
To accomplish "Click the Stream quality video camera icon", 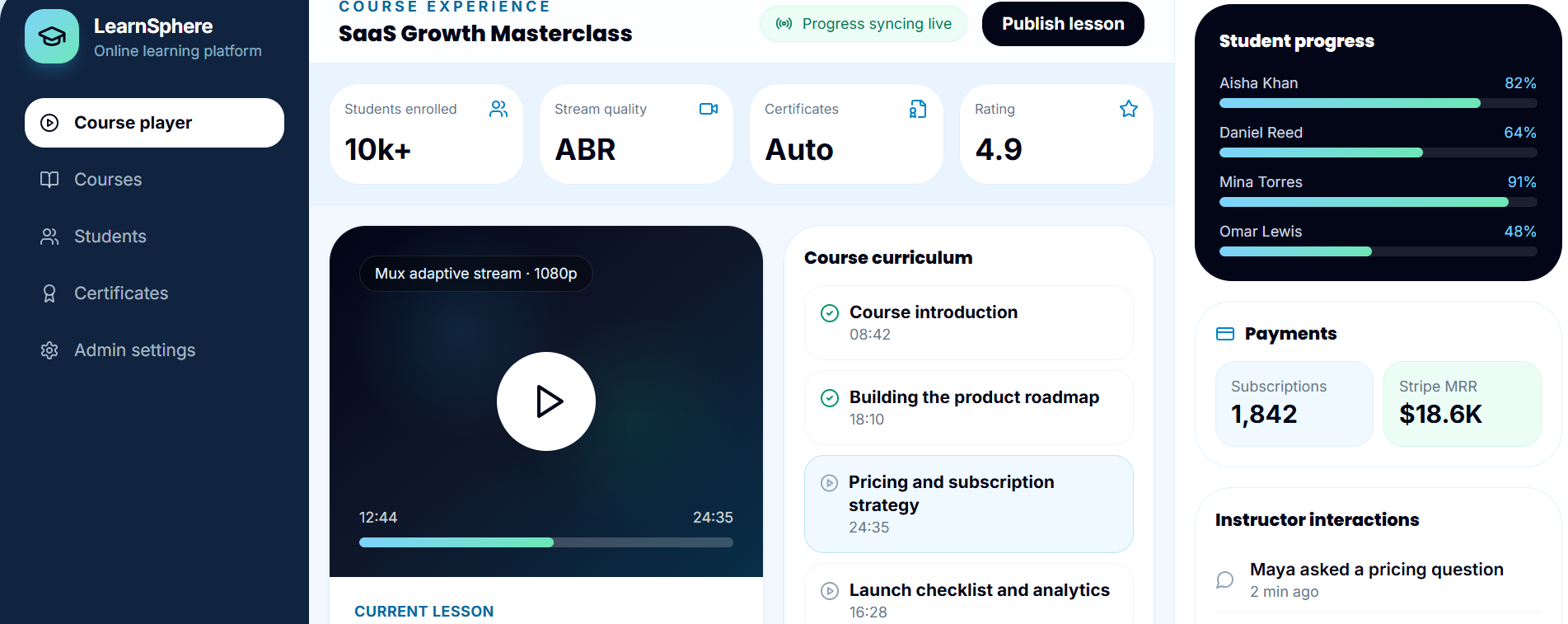I will [x=709, y=109].
